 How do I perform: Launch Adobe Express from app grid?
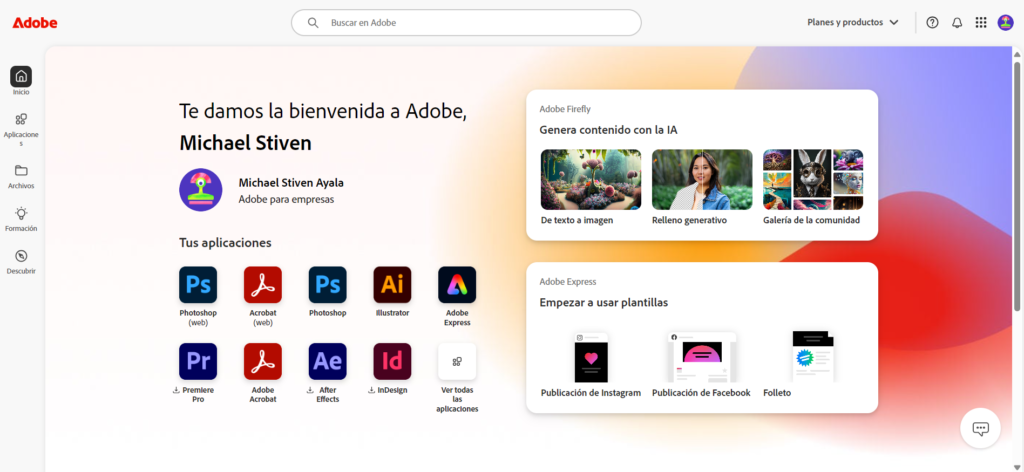457,285
